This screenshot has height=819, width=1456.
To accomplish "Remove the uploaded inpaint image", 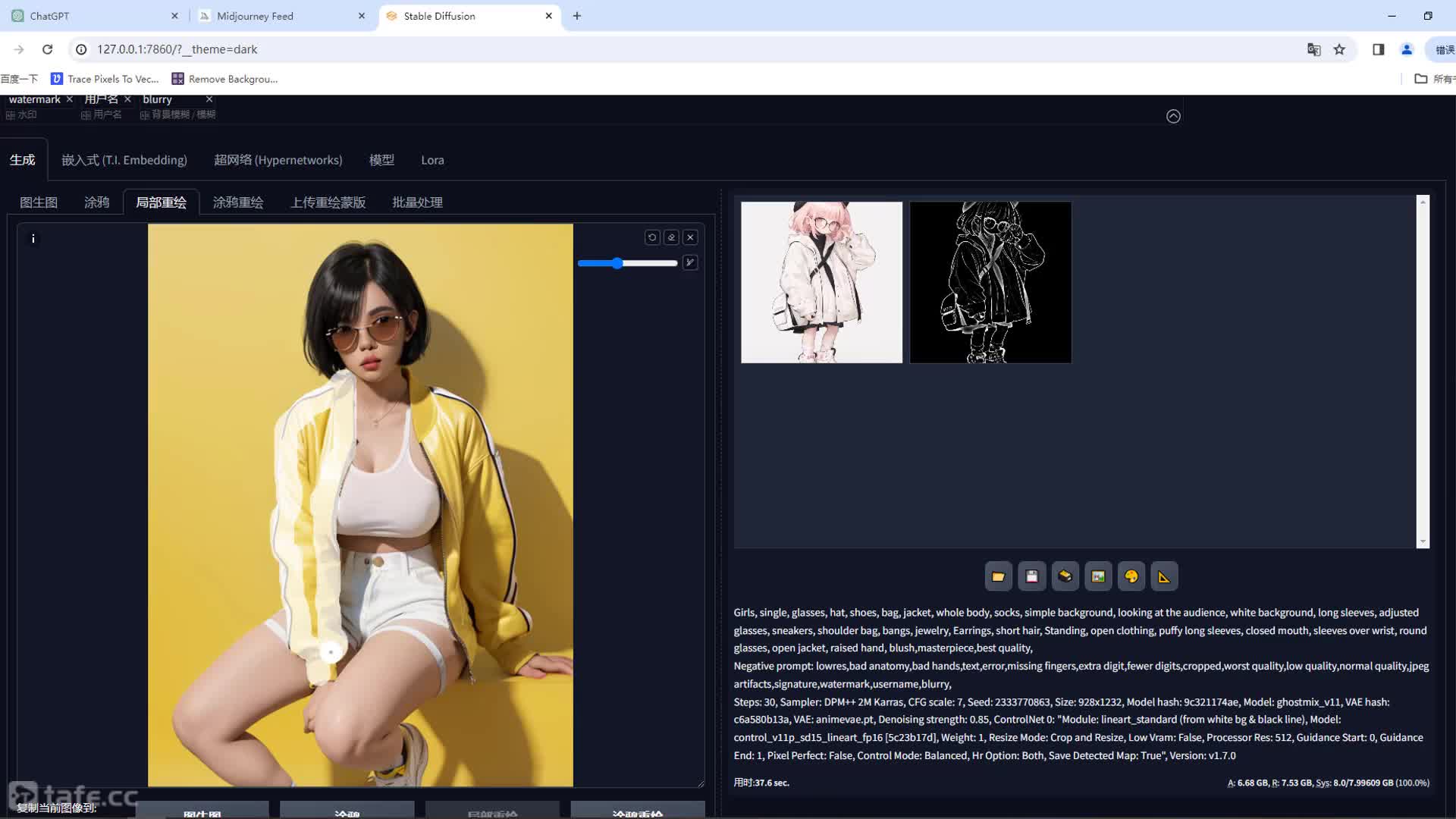I will [690, 237].
